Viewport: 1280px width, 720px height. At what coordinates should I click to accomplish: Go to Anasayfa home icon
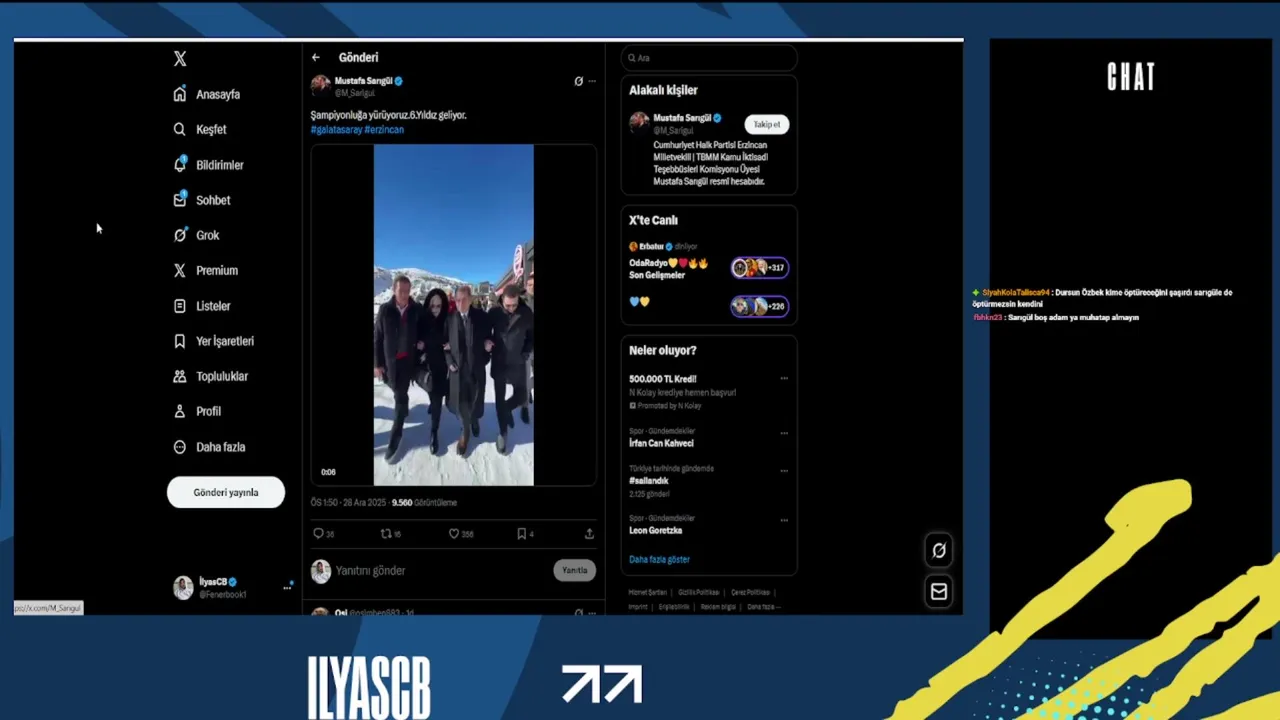point(180,94)
